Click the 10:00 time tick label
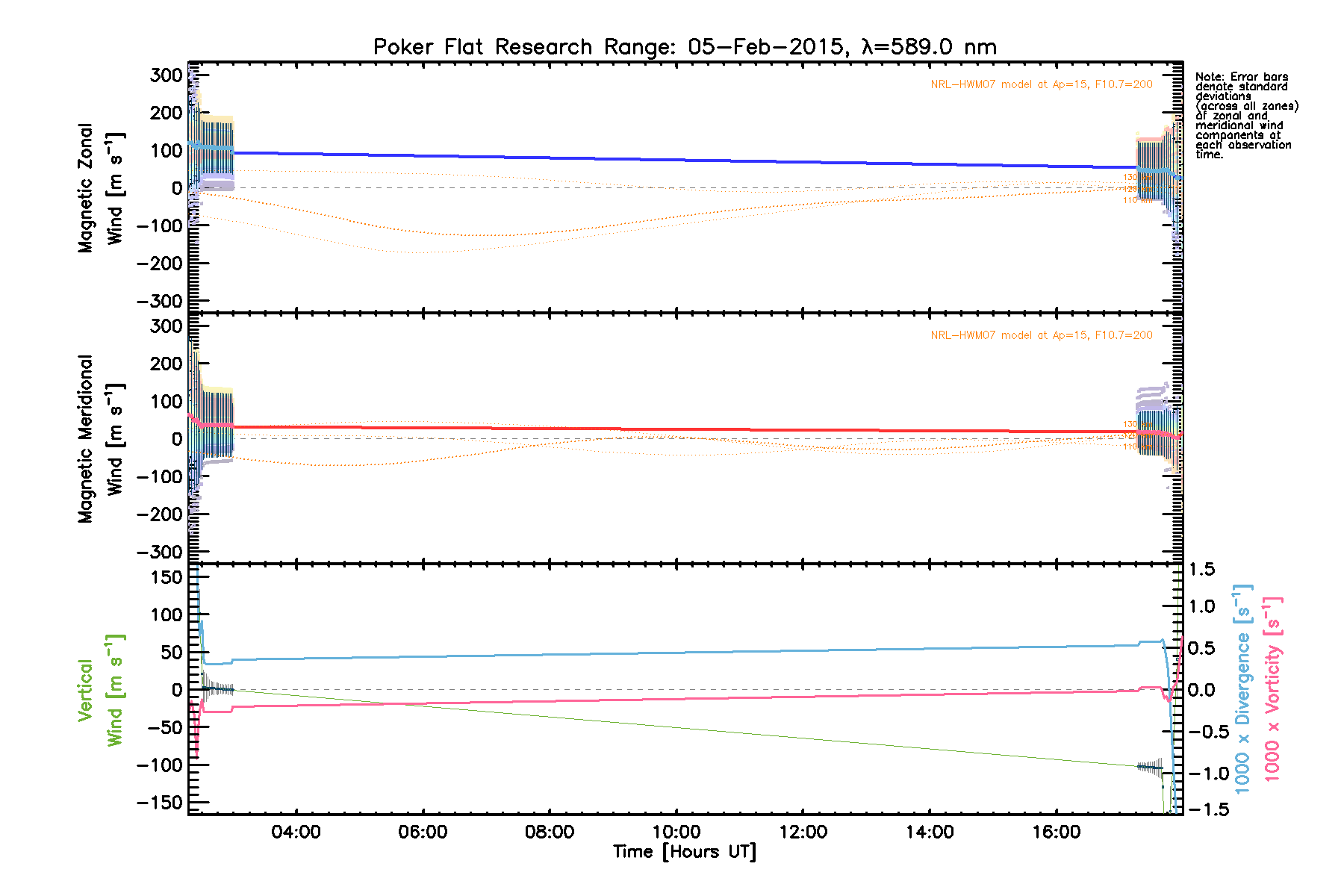Screen dimensions: 1344x896 pyautogui.click(x=676, y=833)
